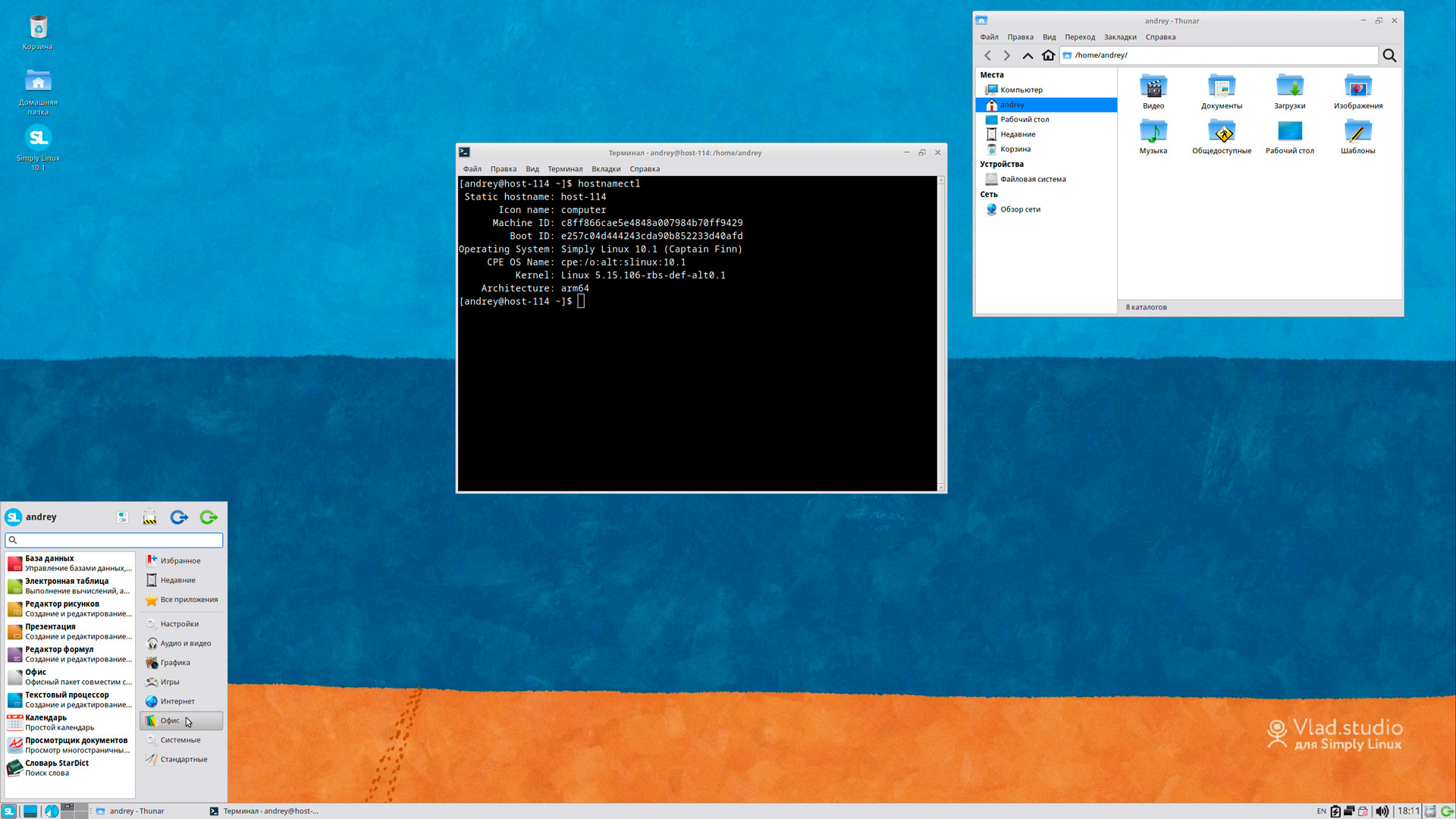Show Все приложения in the menu

point(188,600)
